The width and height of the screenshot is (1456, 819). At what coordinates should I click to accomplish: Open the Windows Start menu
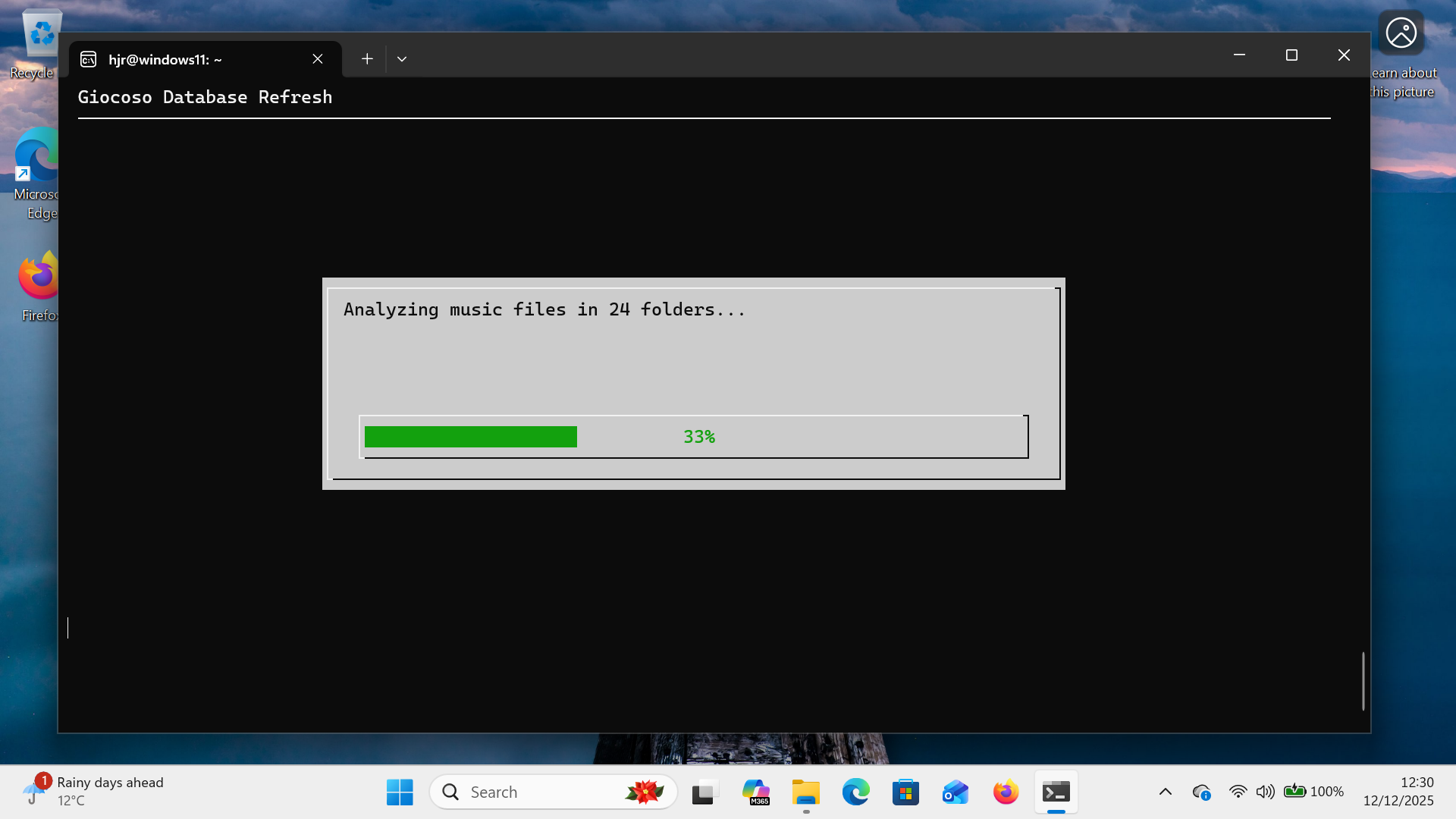400,792
